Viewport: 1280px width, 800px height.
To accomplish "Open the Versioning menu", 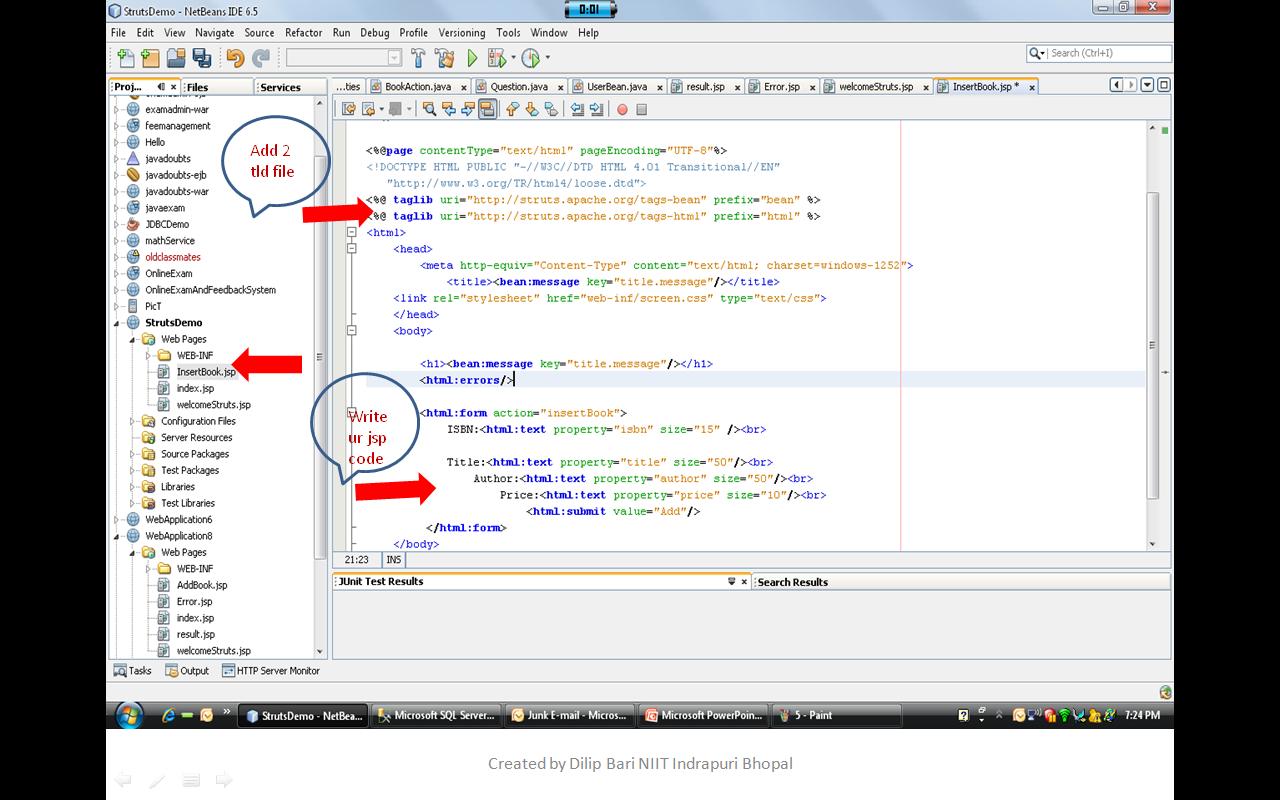I will click(462, 32).
